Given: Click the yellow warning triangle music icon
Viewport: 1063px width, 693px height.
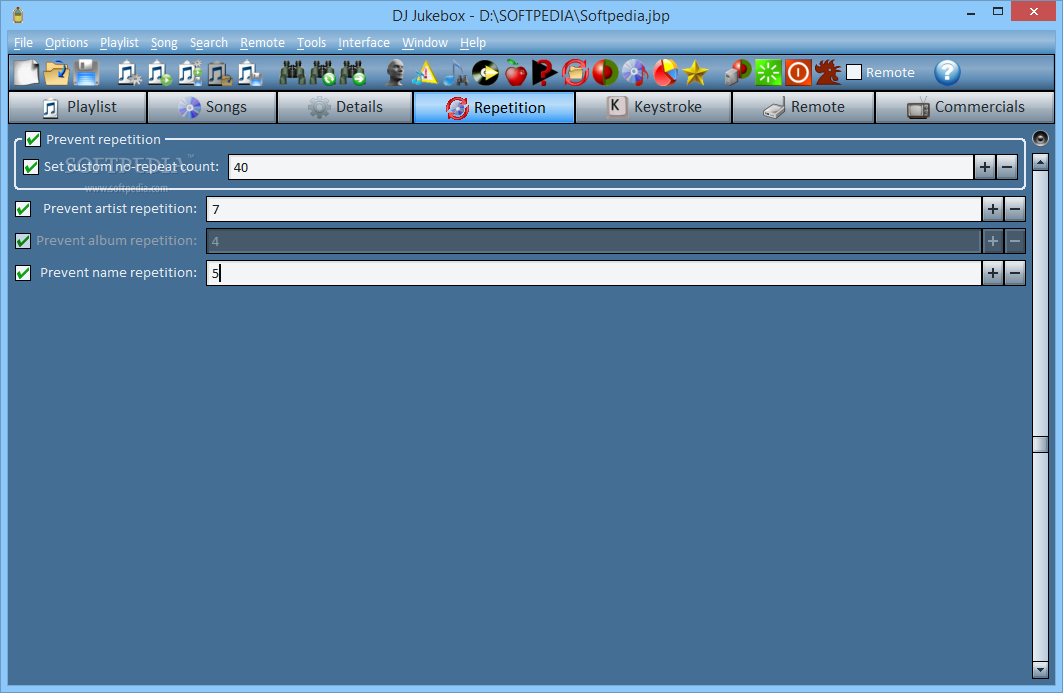Looking at the screenshot, I should tap(425, 73).
